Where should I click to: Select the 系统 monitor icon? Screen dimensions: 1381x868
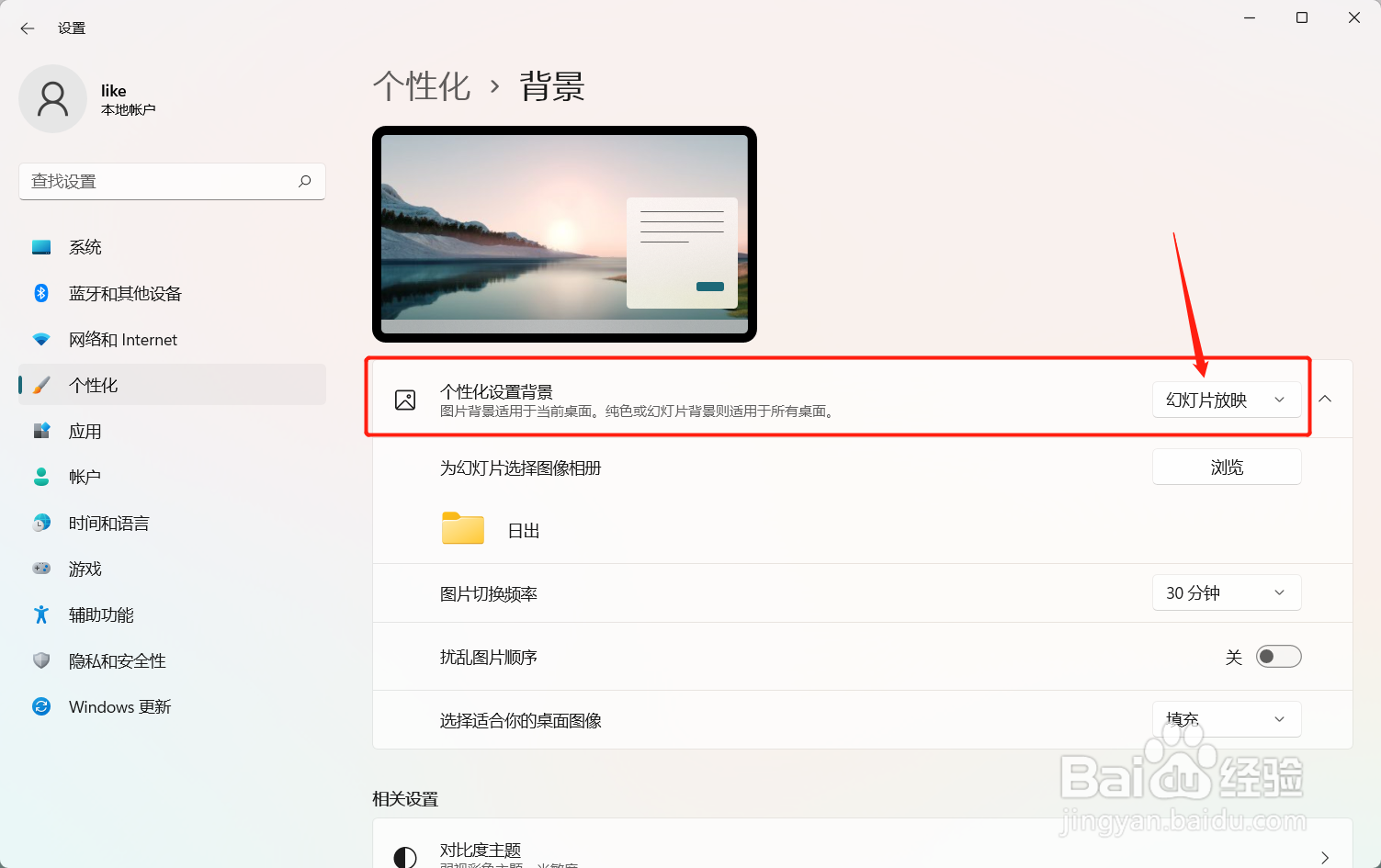point(41,247)
